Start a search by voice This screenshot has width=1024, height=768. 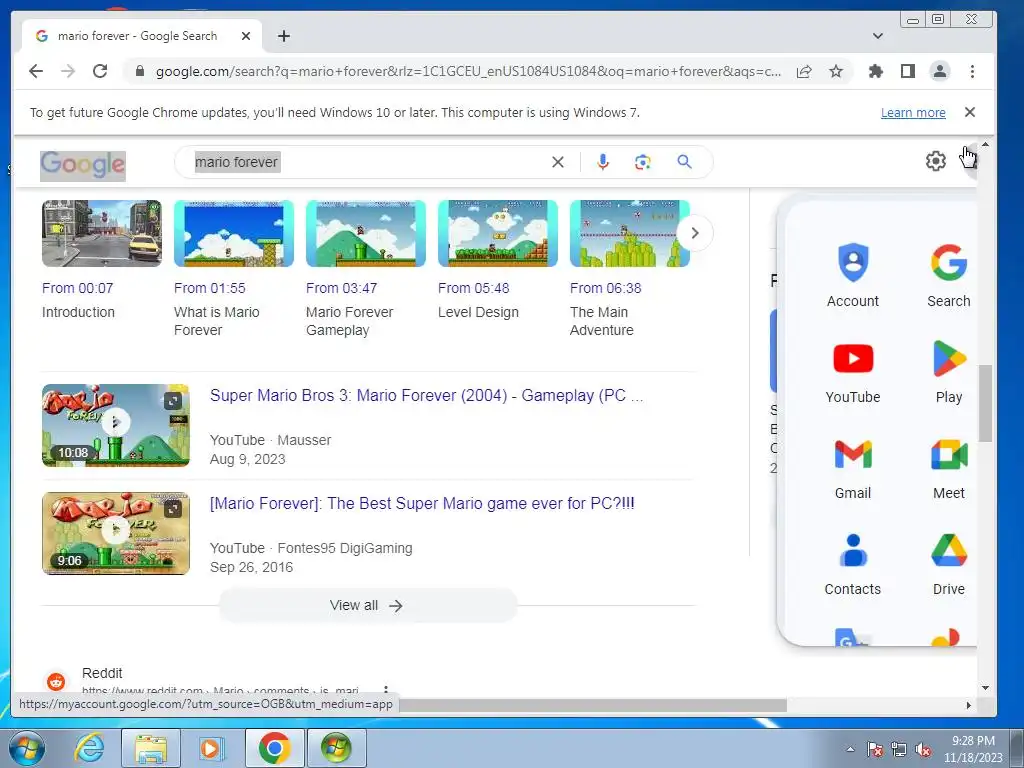pos(603,162)
